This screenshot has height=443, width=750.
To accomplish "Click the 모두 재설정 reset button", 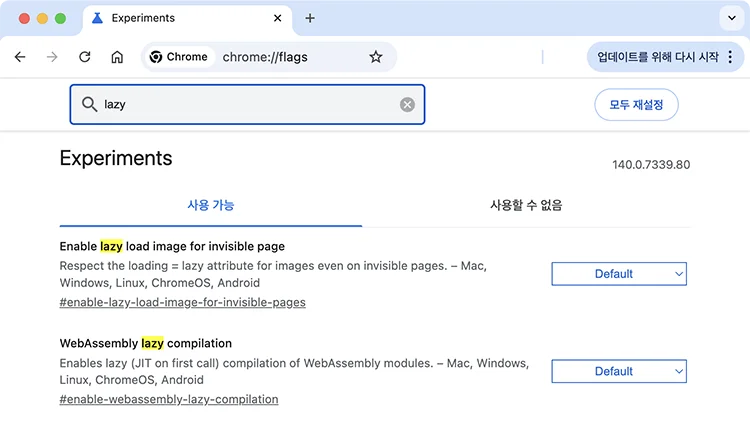I will point(636,104).
